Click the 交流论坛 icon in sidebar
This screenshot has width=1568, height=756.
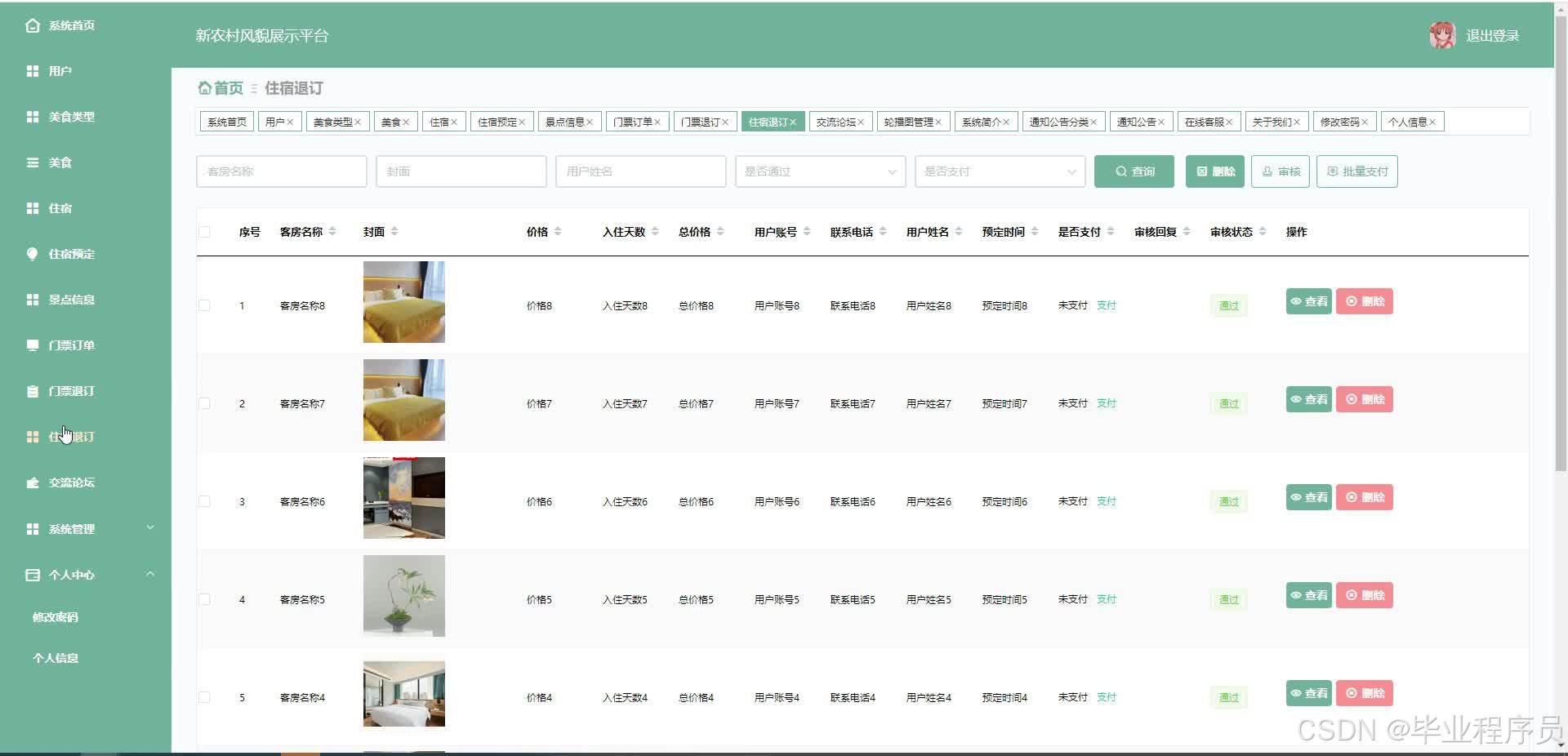pos(33,483)
